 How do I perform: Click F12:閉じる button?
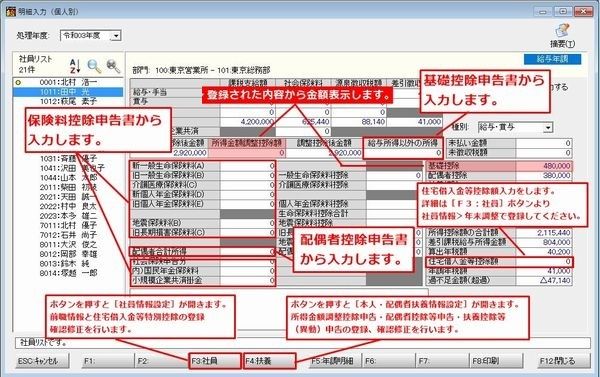coord(561,361)
